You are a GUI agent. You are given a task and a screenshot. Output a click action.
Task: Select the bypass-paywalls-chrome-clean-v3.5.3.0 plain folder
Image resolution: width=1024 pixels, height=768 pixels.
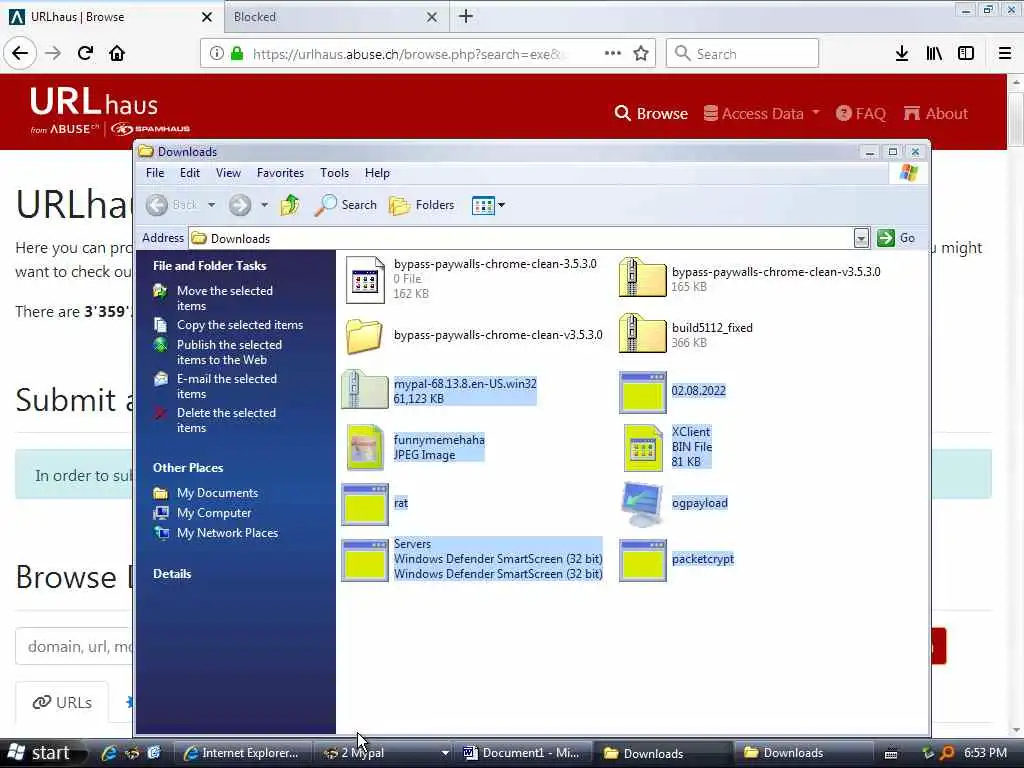tap(365, 336)
